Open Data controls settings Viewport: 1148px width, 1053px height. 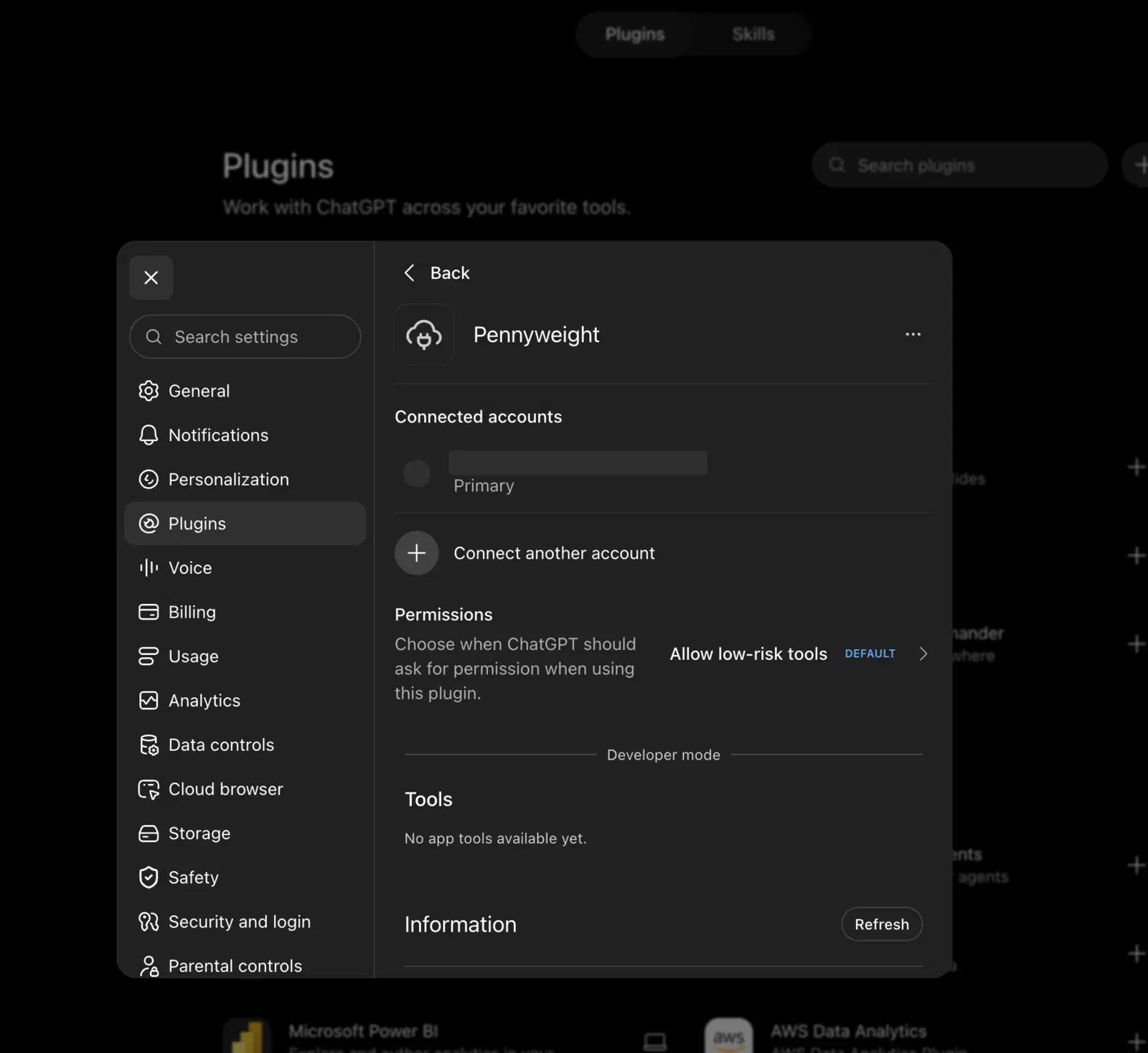(x=245, y=745)
